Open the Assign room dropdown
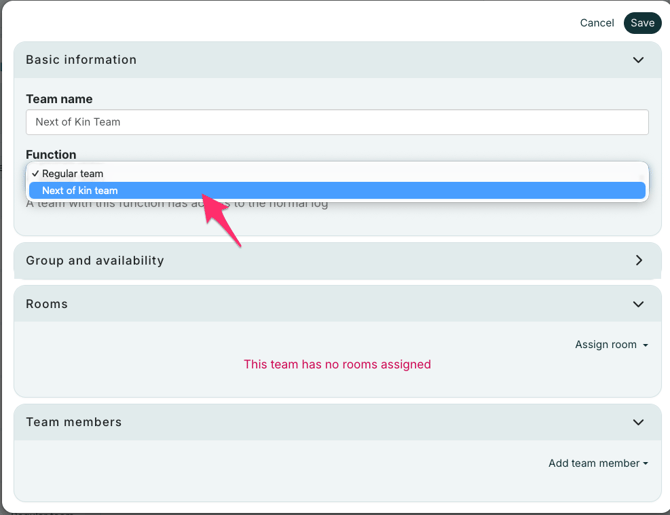670x515 pixels. pos(606,345)
